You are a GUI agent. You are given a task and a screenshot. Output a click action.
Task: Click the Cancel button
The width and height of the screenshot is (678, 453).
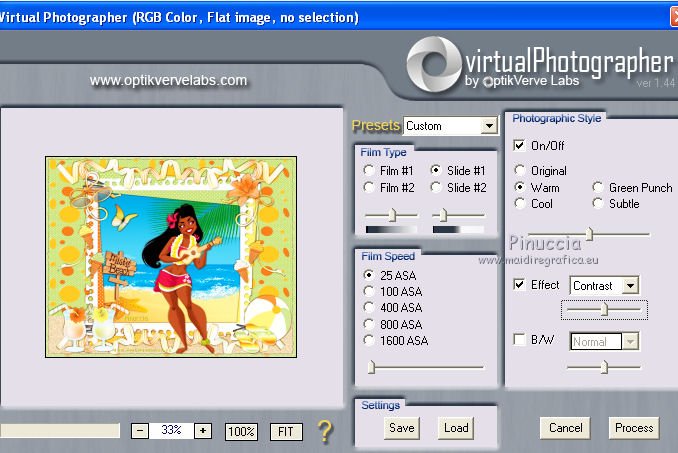(565, 428)
